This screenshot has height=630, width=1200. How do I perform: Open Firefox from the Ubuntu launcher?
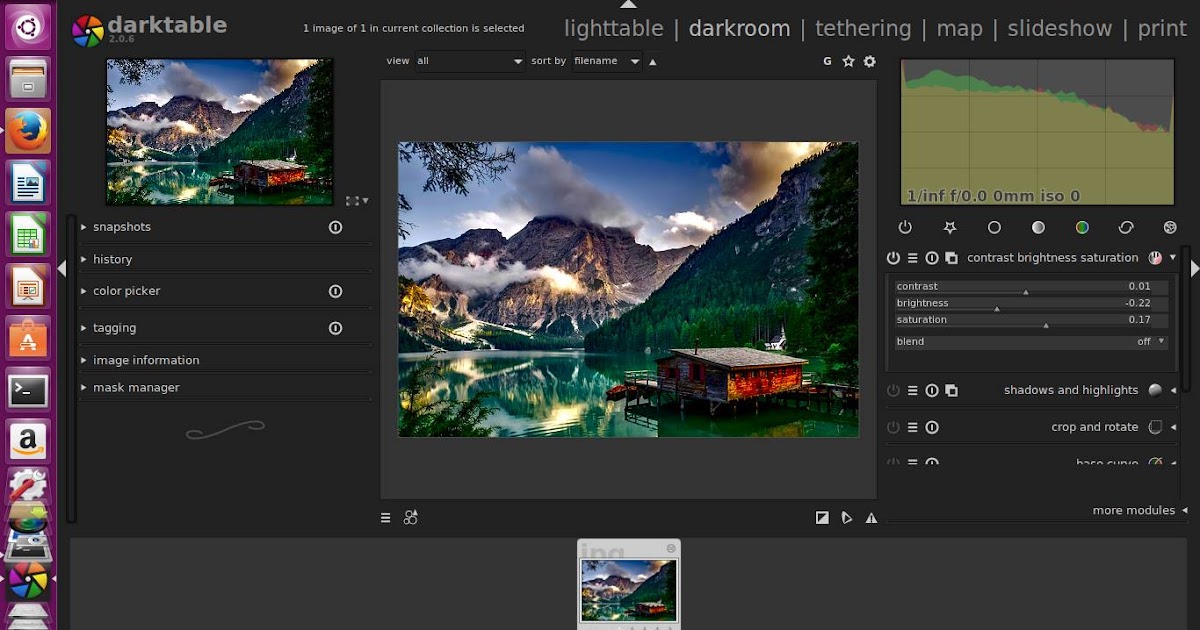click(x=28, y=131)
